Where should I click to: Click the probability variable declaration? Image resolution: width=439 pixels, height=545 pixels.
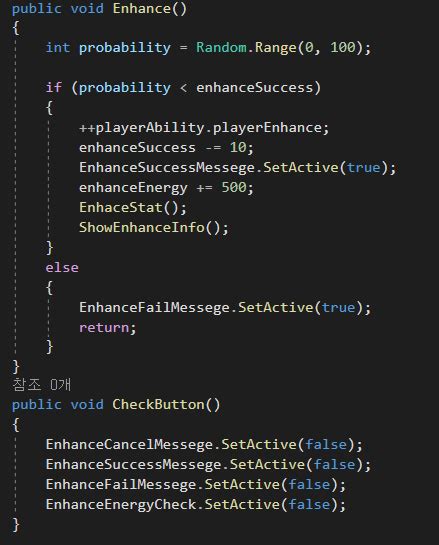point(125,48)
